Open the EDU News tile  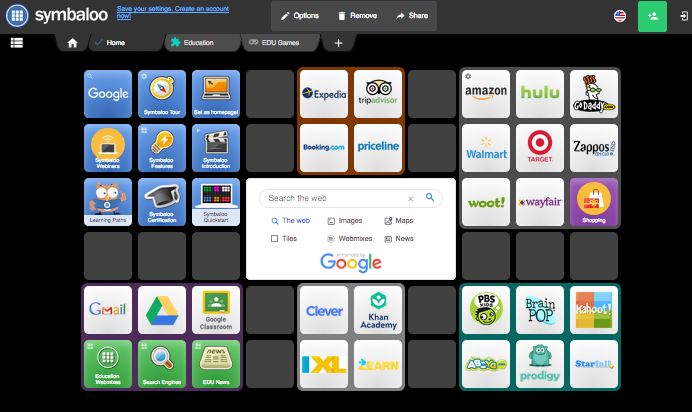pos(216,364)
